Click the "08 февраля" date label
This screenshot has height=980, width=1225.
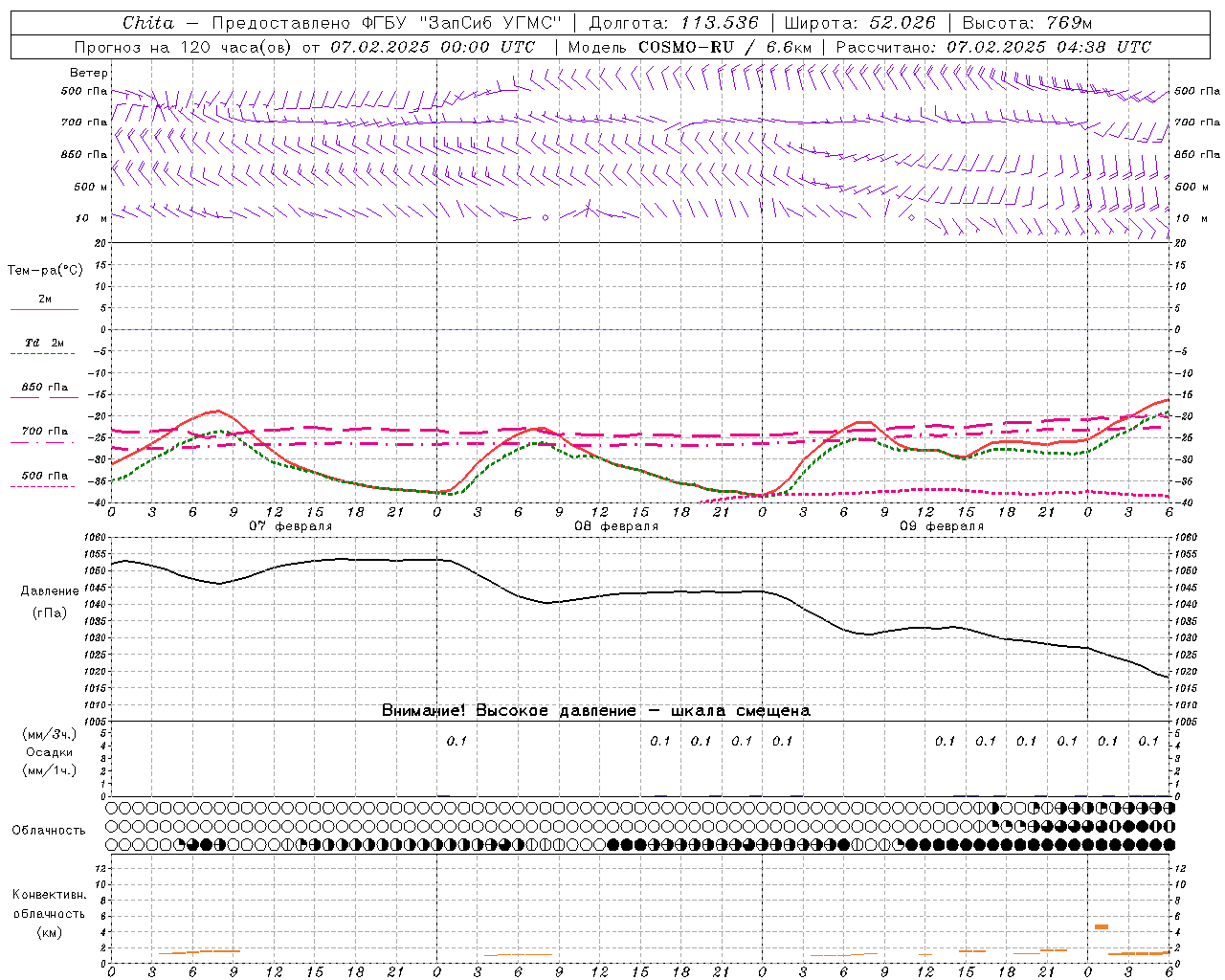pos(616,526)
